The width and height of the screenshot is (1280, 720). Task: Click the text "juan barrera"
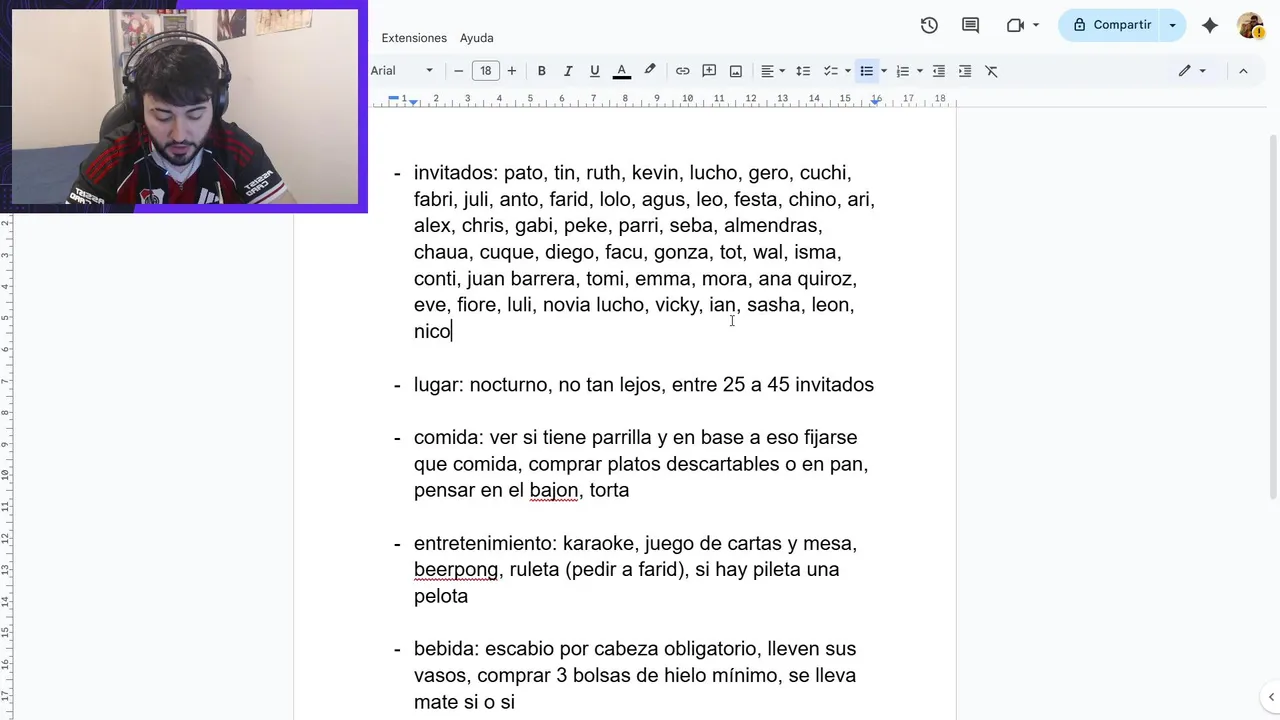coord(521,278)
